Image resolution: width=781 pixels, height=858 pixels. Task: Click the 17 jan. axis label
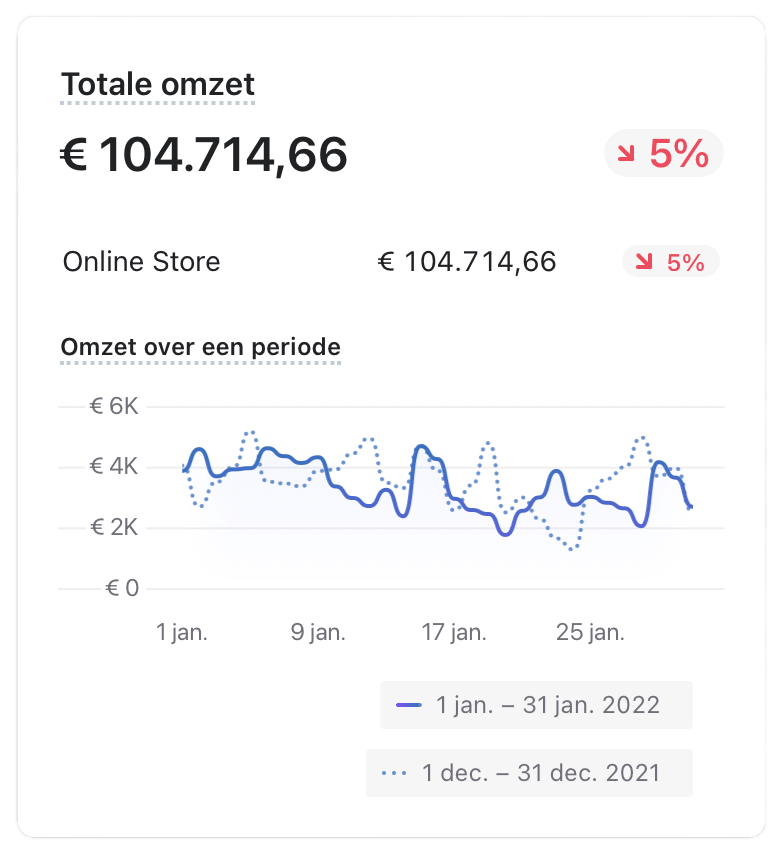click(x=454, y=632)
